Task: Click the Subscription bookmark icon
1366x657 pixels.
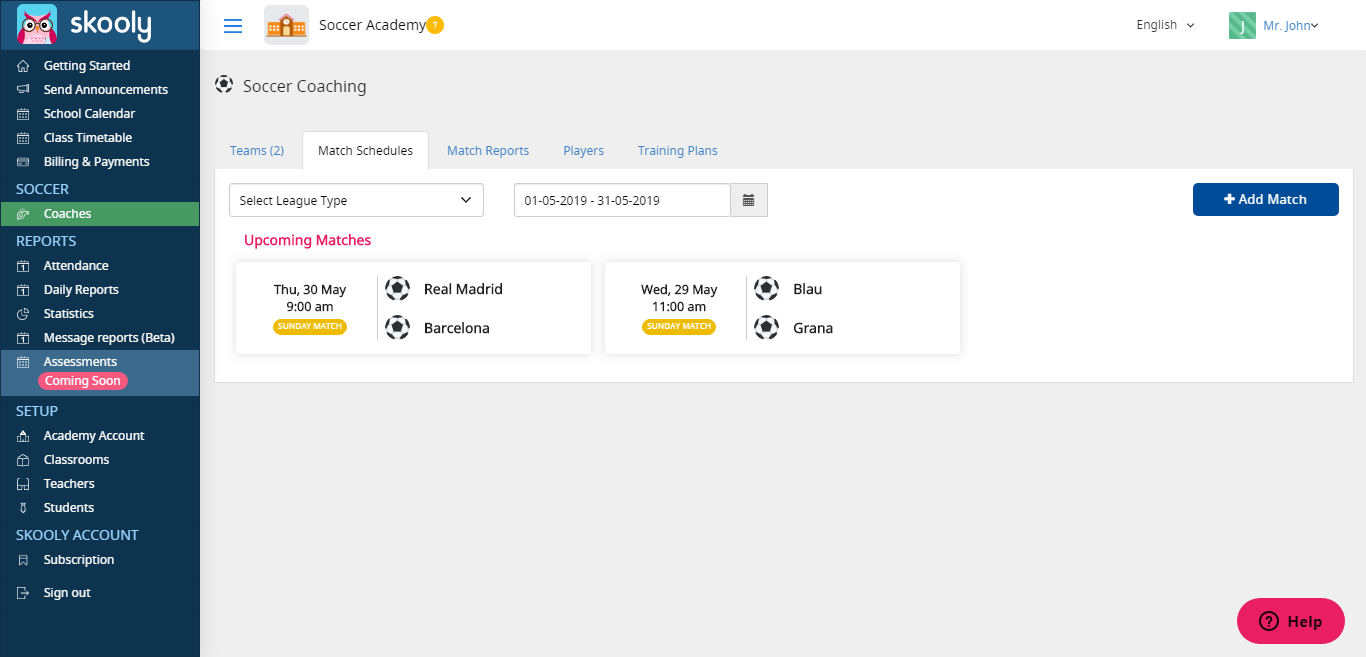Action: (23, 560)
